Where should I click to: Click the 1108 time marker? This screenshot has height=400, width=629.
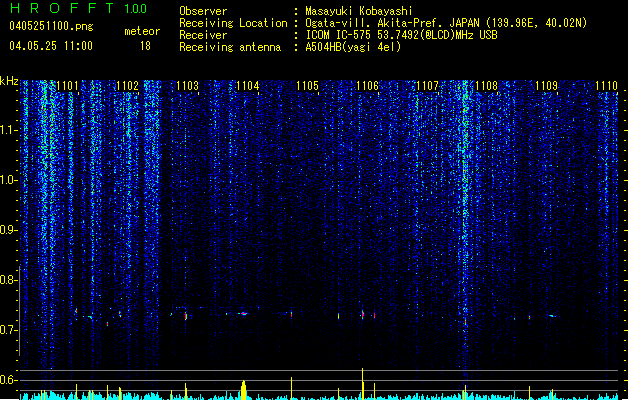coord(487,86)
